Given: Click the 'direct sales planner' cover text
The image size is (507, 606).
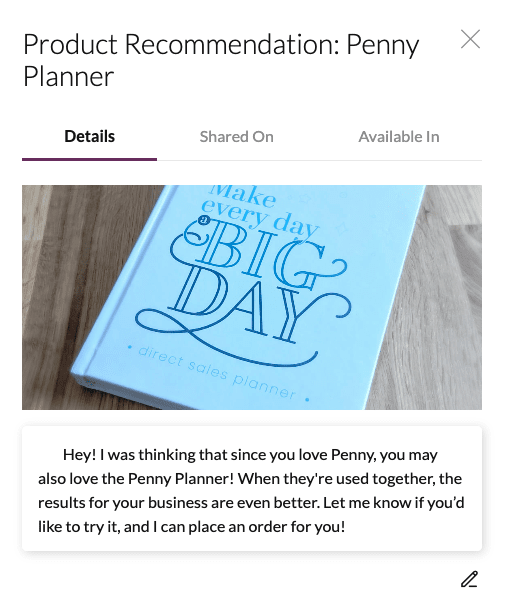Looking at the screenshot, I should coord(218,373).
